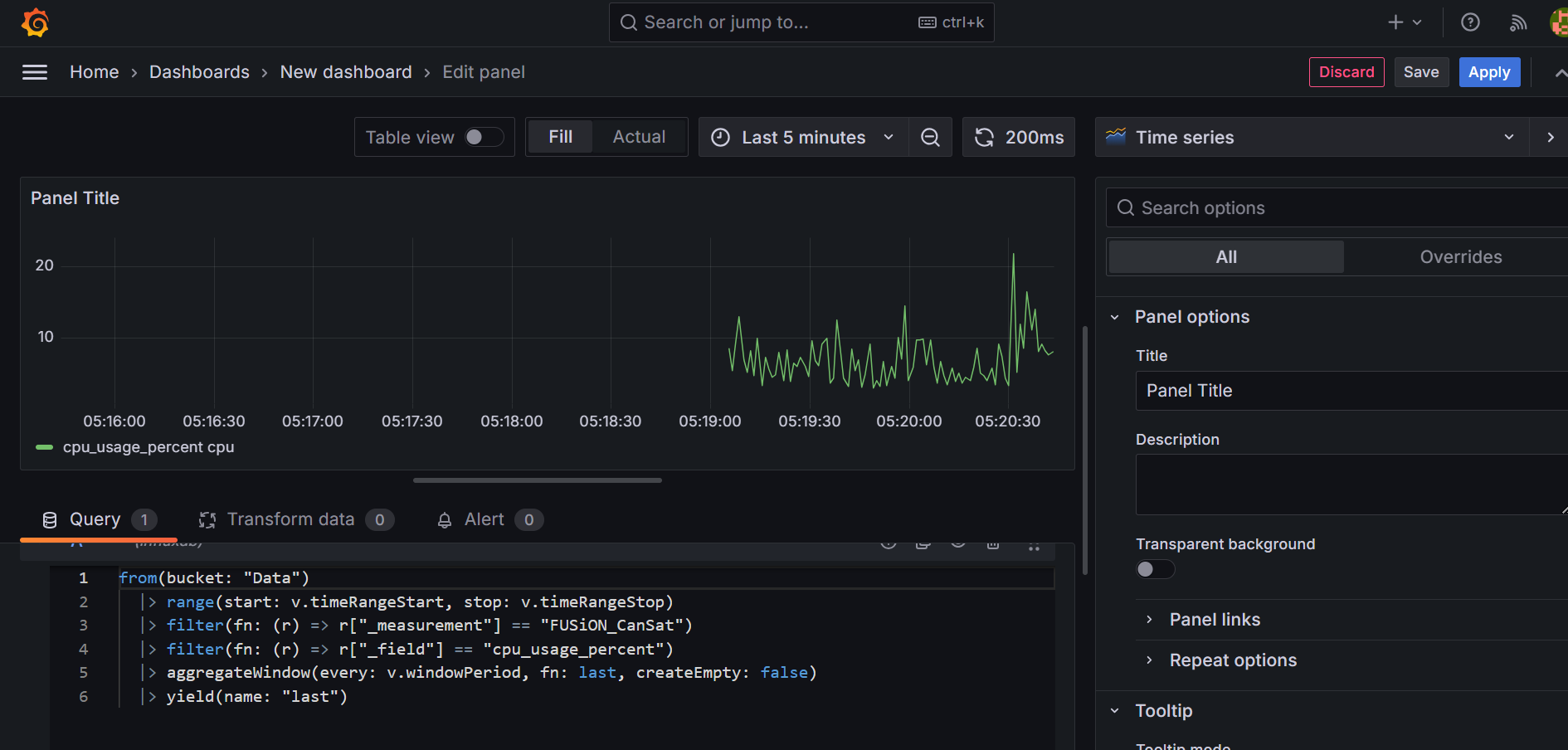Screen dimensions: 1568x750
Task: Discard panel changes
Action: (1346, 72)
